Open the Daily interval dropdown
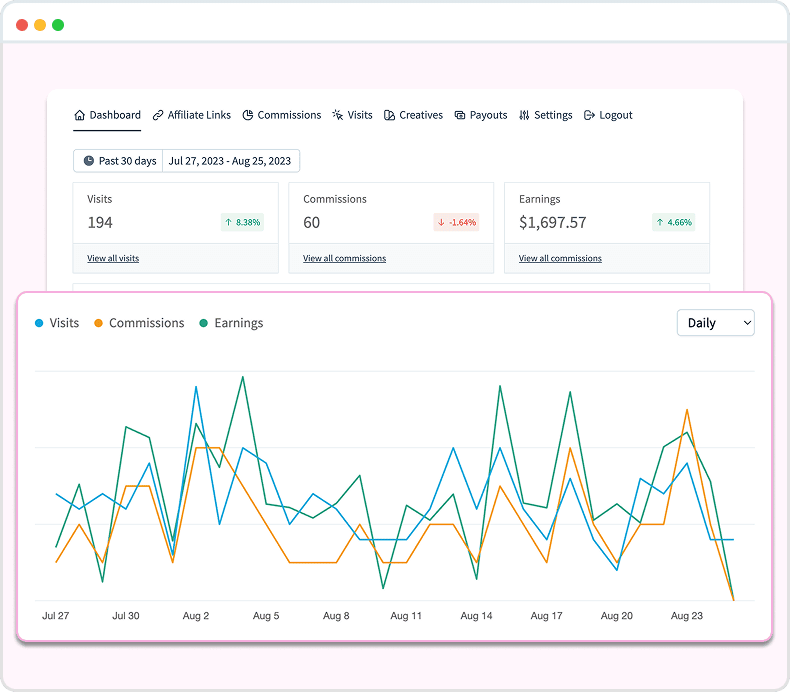790x692 pixels. [715, 323]
